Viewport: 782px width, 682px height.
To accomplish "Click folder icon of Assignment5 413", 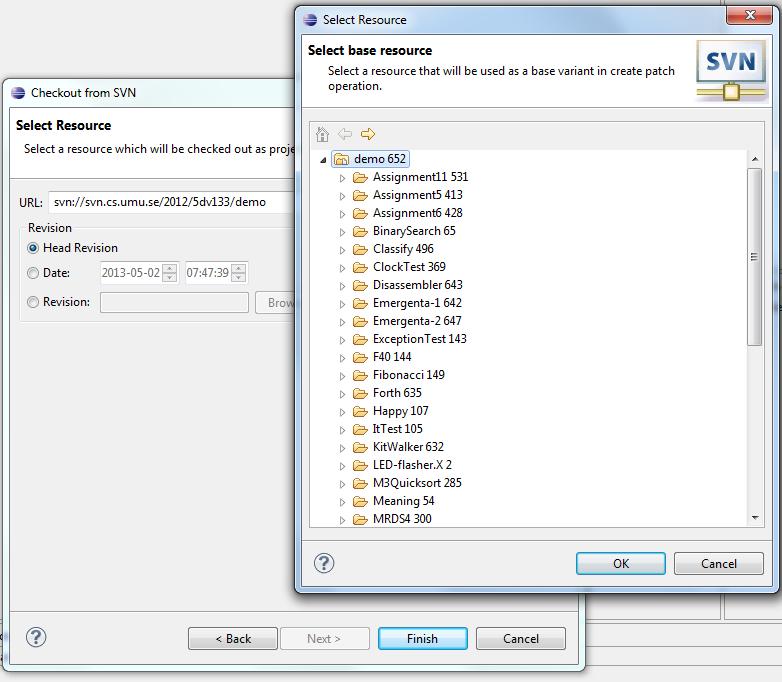I will 360,196.
